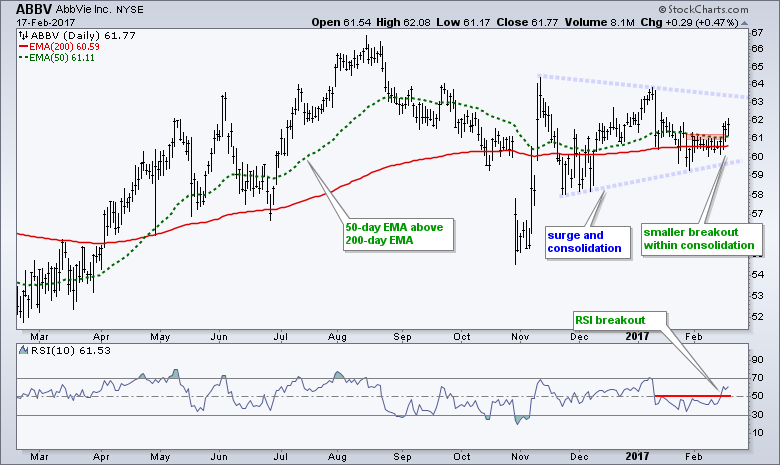Select the ABBV ticker symbol title

point(34,9)
